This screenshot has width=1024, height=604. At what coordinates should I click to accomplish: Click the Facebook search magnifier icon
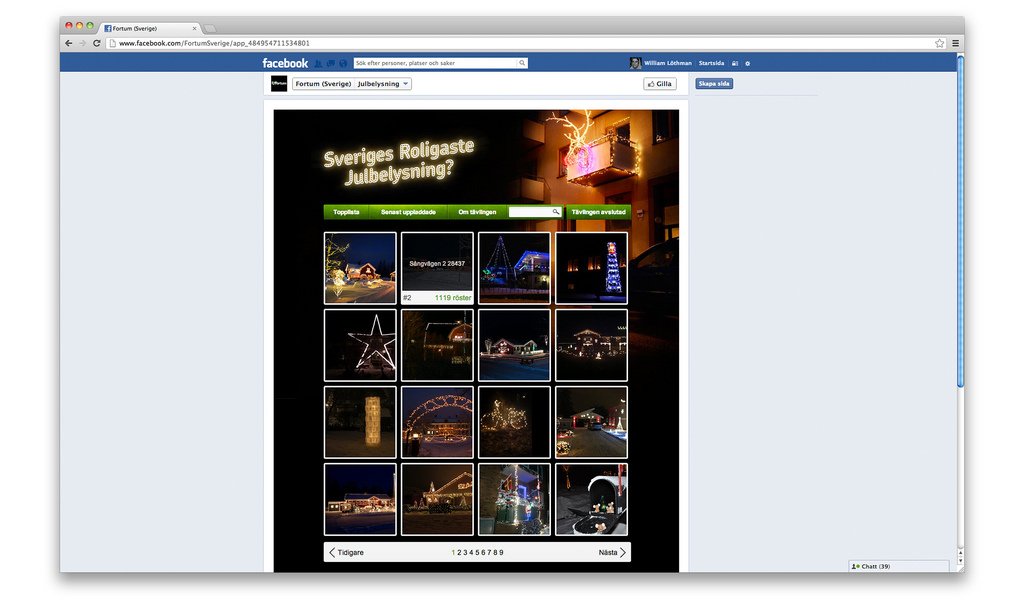522,63
